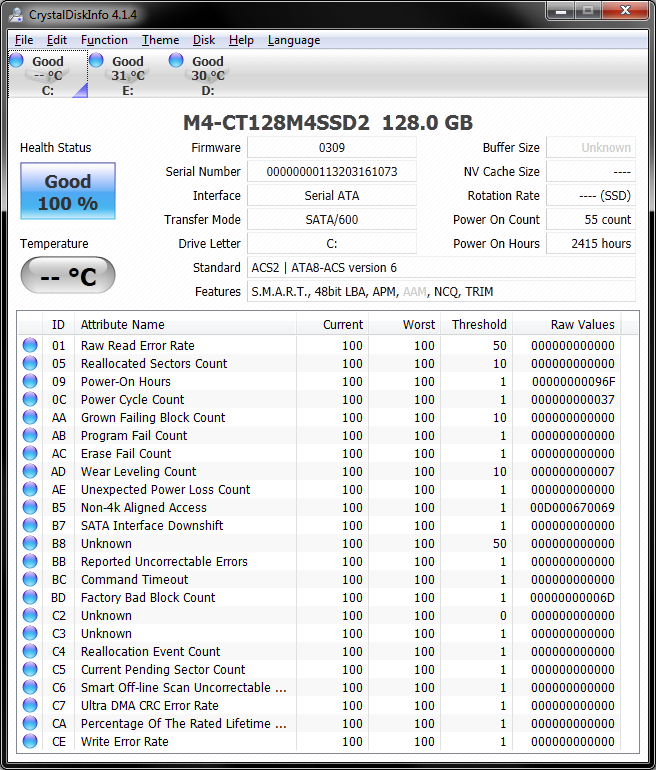Select the E: drive tab at 31 °C

point(128,75)
